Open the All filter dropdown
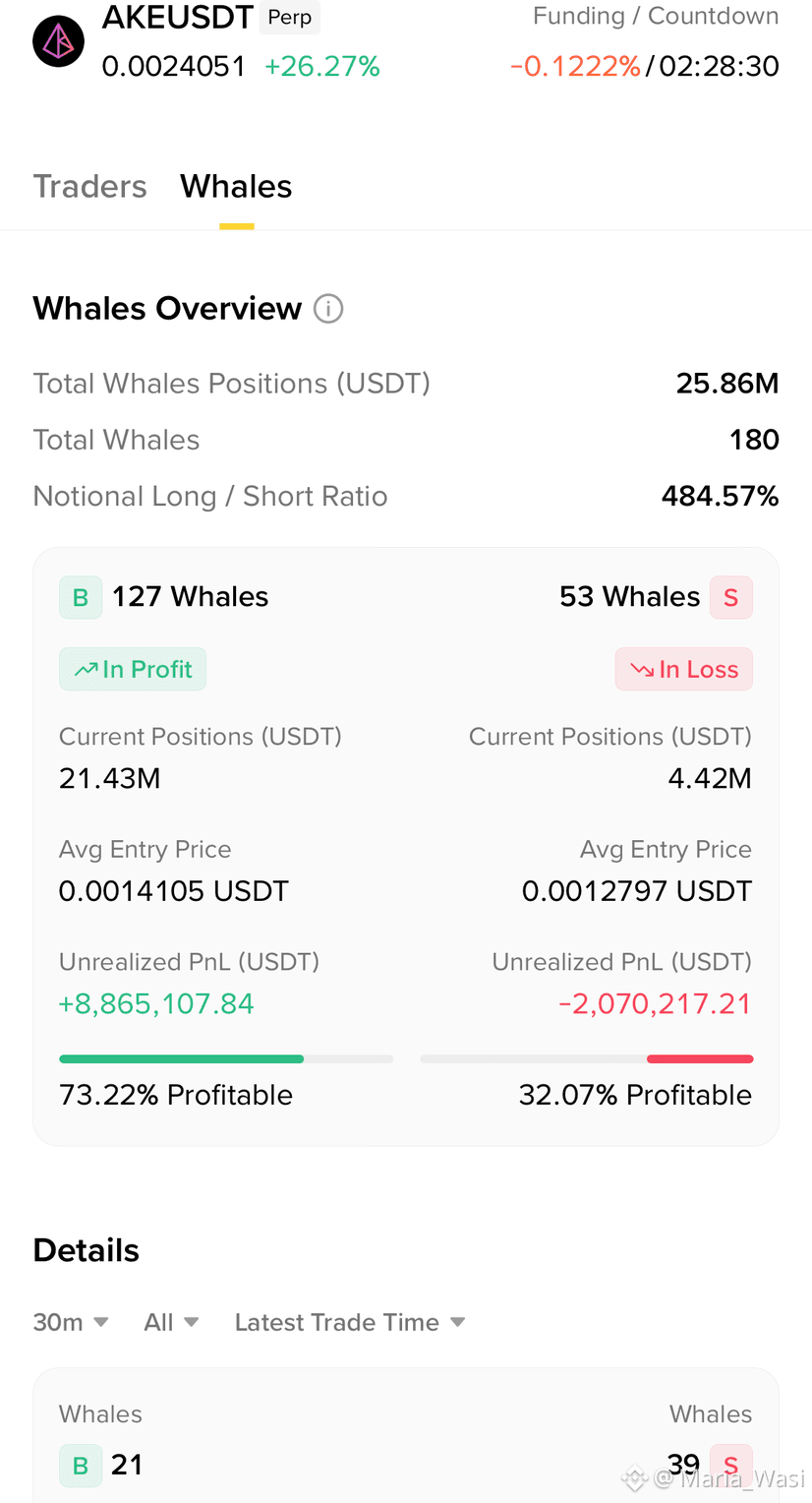Screen dimensions: 812x1503 point(172,1322)
